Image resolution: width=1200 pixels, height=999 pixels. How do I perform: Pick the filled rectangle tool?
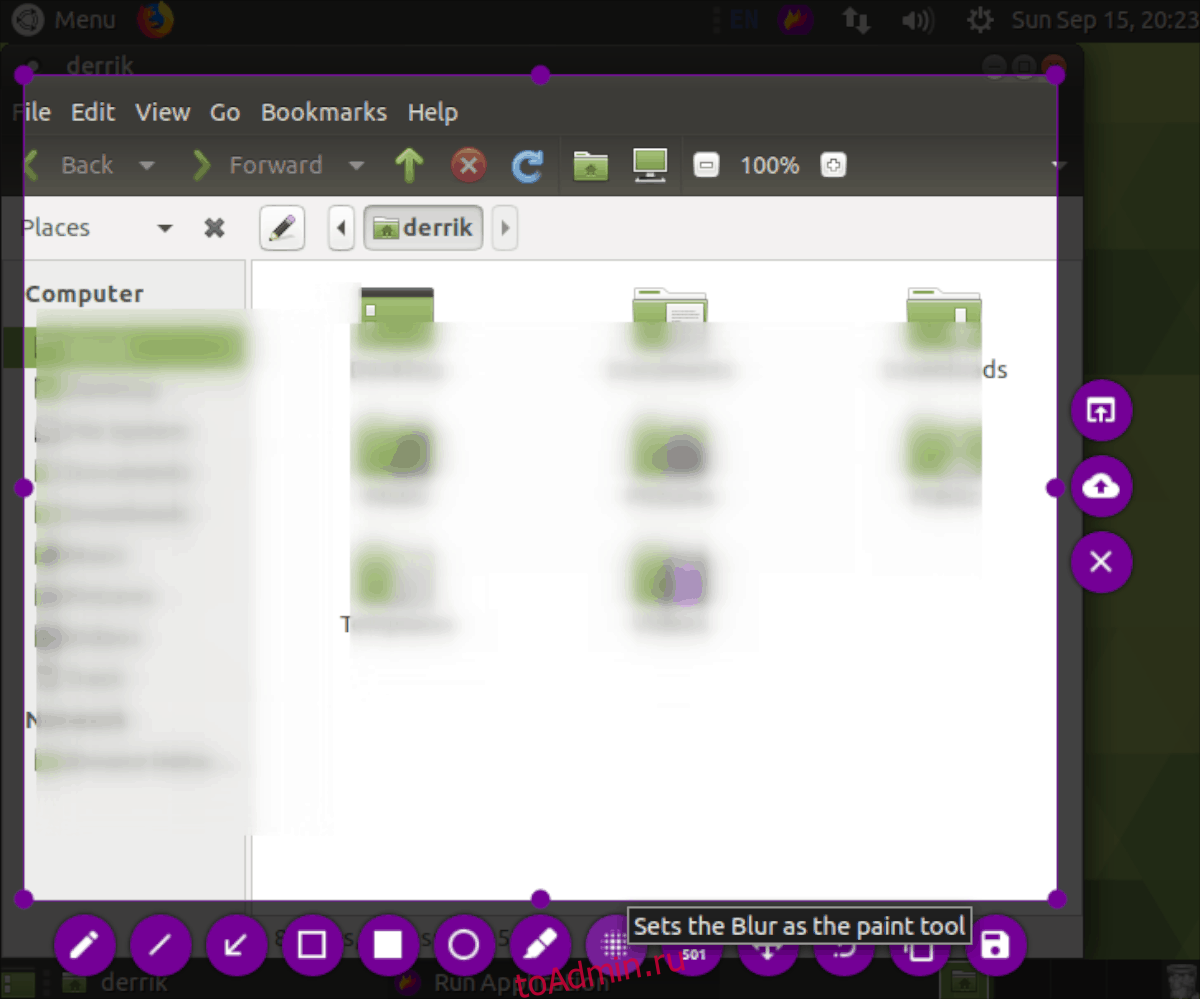tap(388, 945)
